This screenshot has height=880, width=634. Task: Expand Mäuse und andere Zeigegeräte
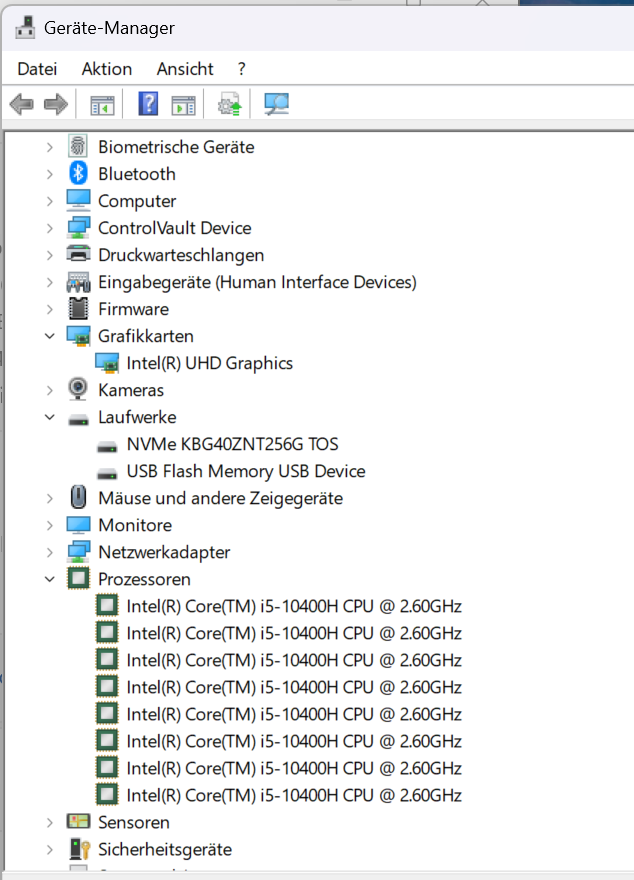(x=50, y=498)
